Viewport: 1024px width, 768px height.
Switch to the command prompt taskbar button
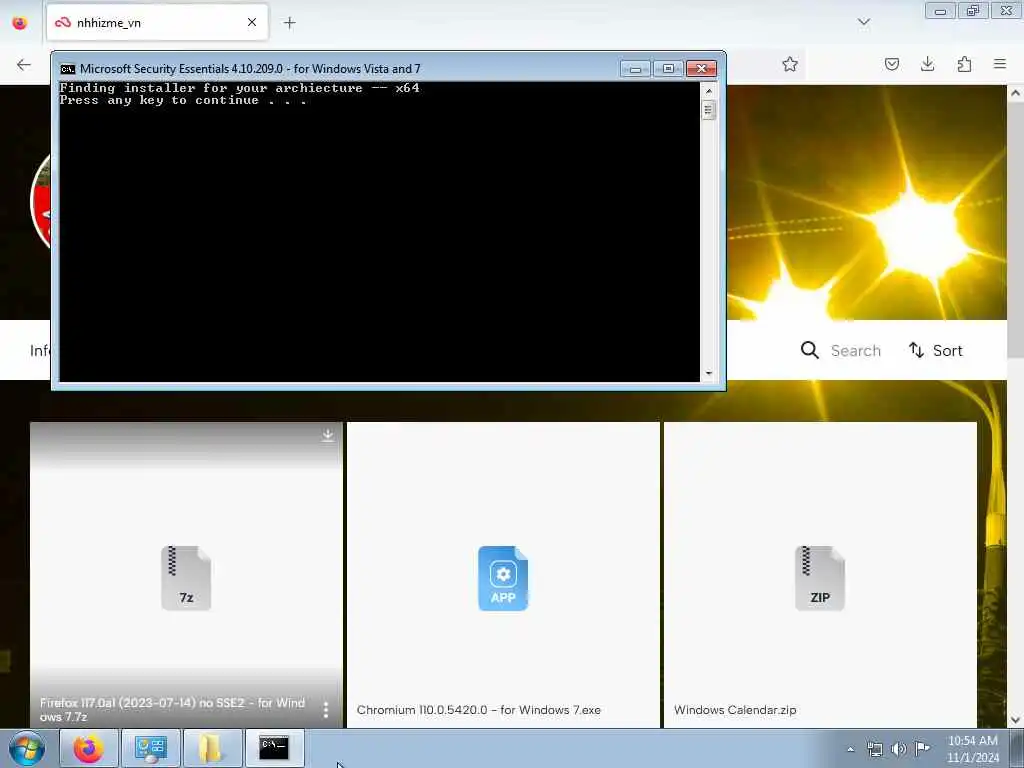pyautogui.click(x=274, y=748)
